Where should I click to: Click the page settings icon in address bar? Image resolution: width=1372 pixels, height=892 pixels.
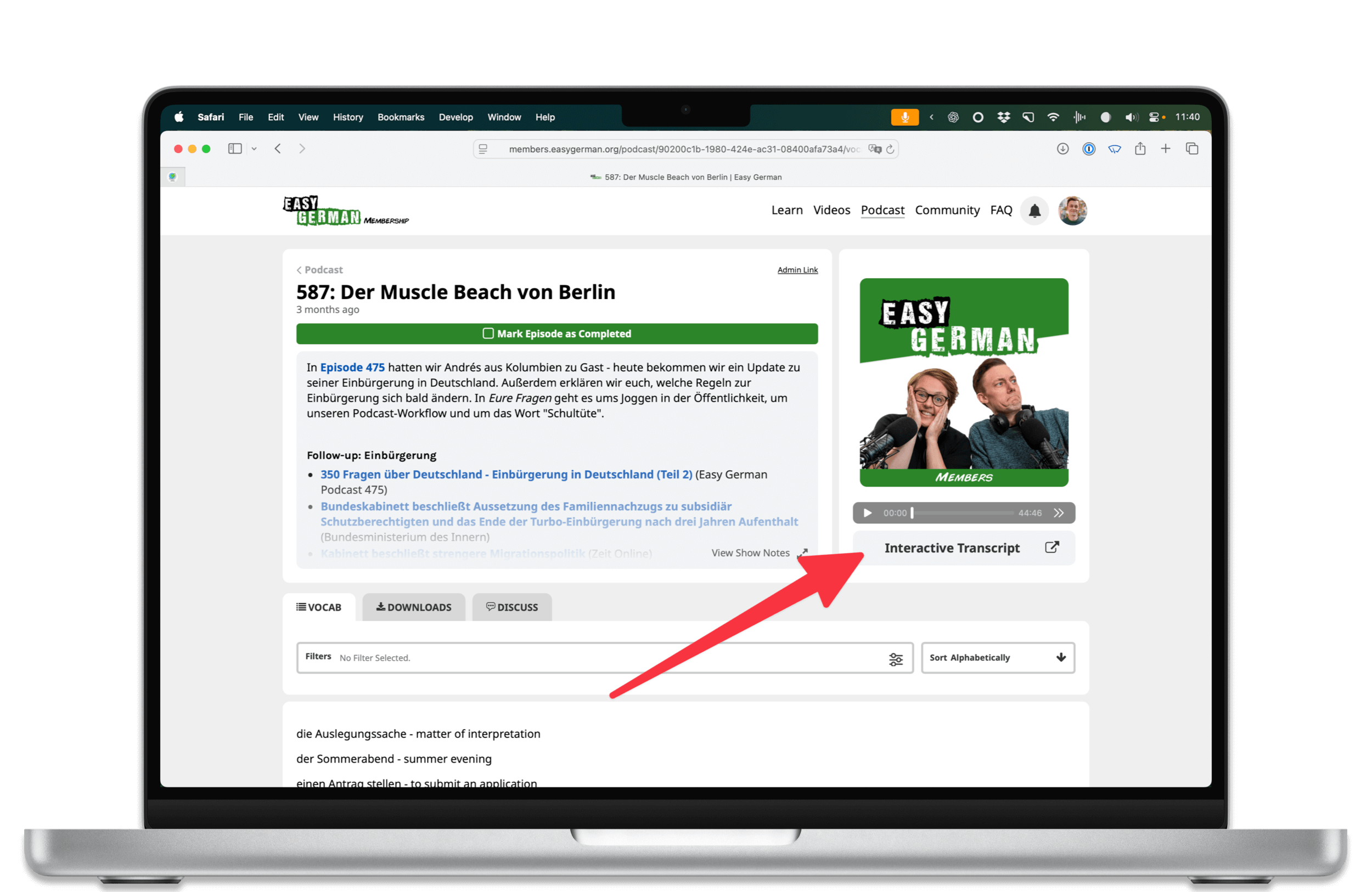tap(483, 149)
